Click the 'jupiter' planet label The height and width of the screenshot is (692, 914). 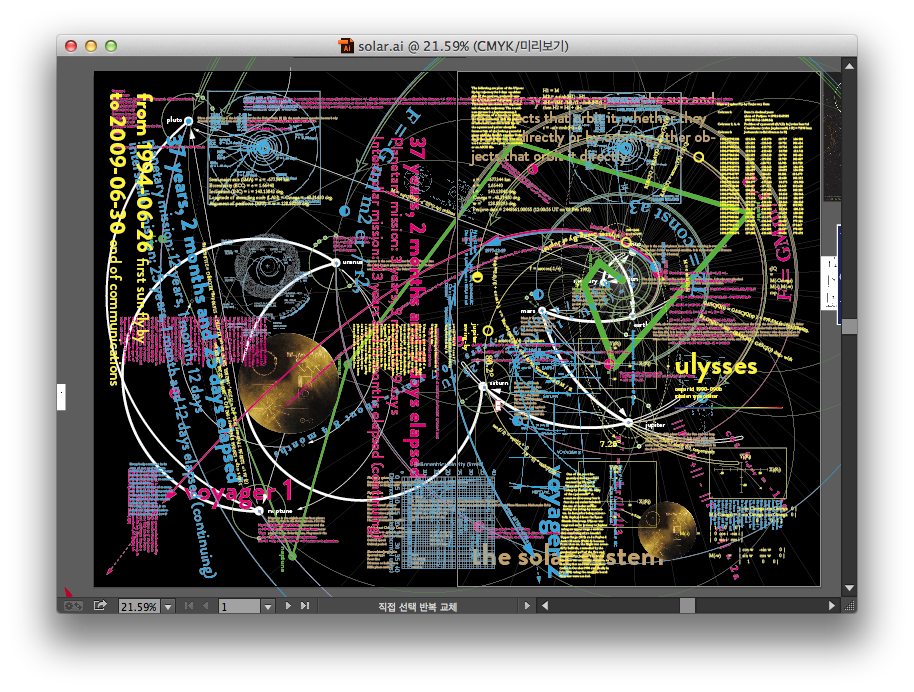(655, 425)
